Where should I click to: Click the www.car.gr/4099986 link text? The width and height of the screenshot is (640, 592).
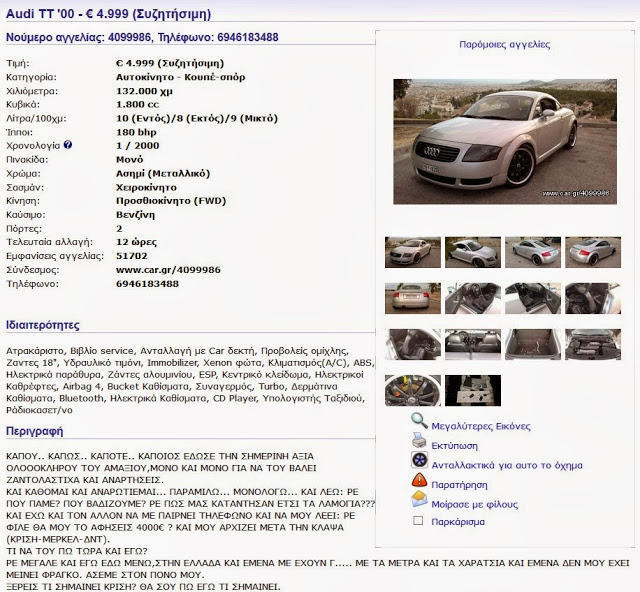tap(168, 270)
